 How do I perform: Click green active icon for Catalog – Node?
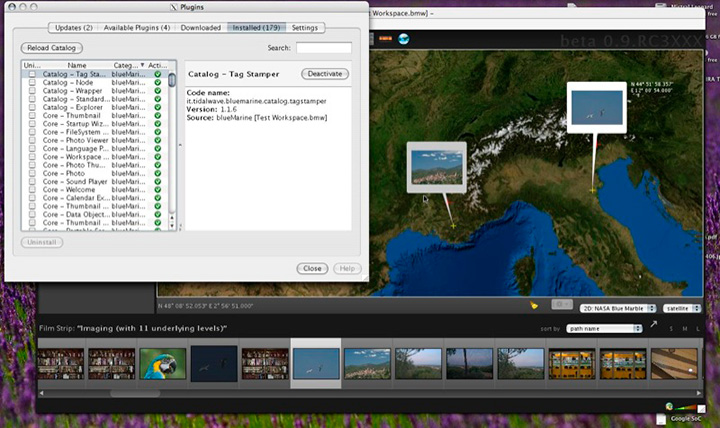pyautogui.click(x=158, y=83)
